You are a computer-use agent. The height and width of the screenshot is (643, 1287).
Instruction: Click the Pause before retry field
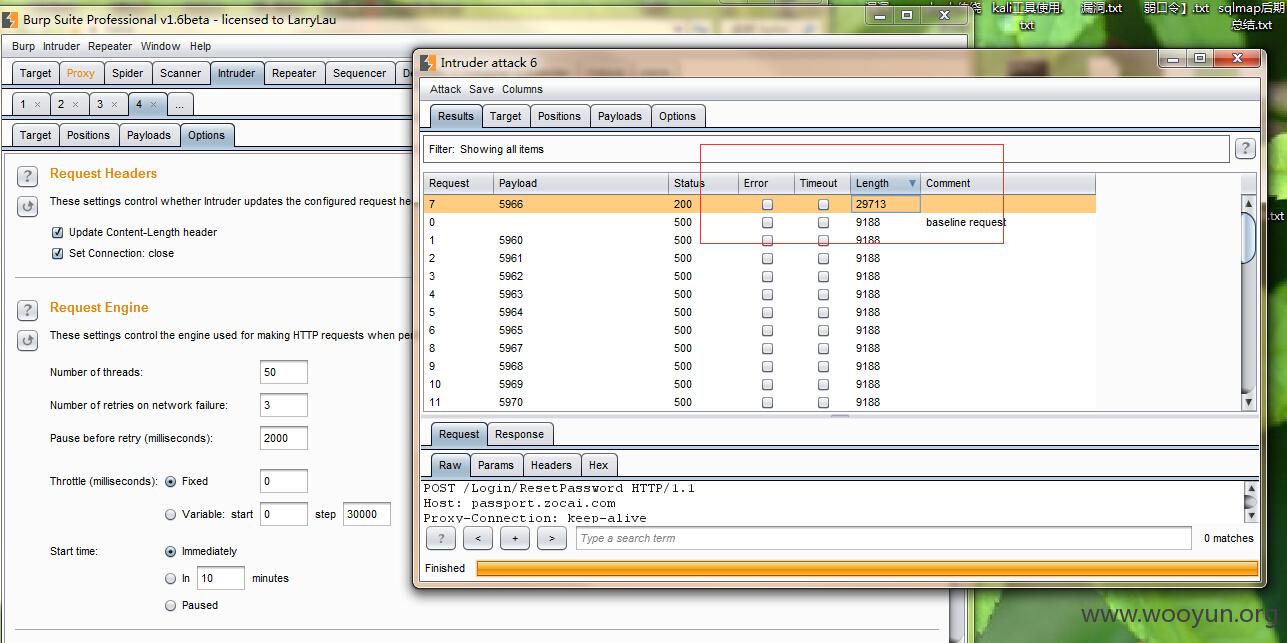click(283, 438)
